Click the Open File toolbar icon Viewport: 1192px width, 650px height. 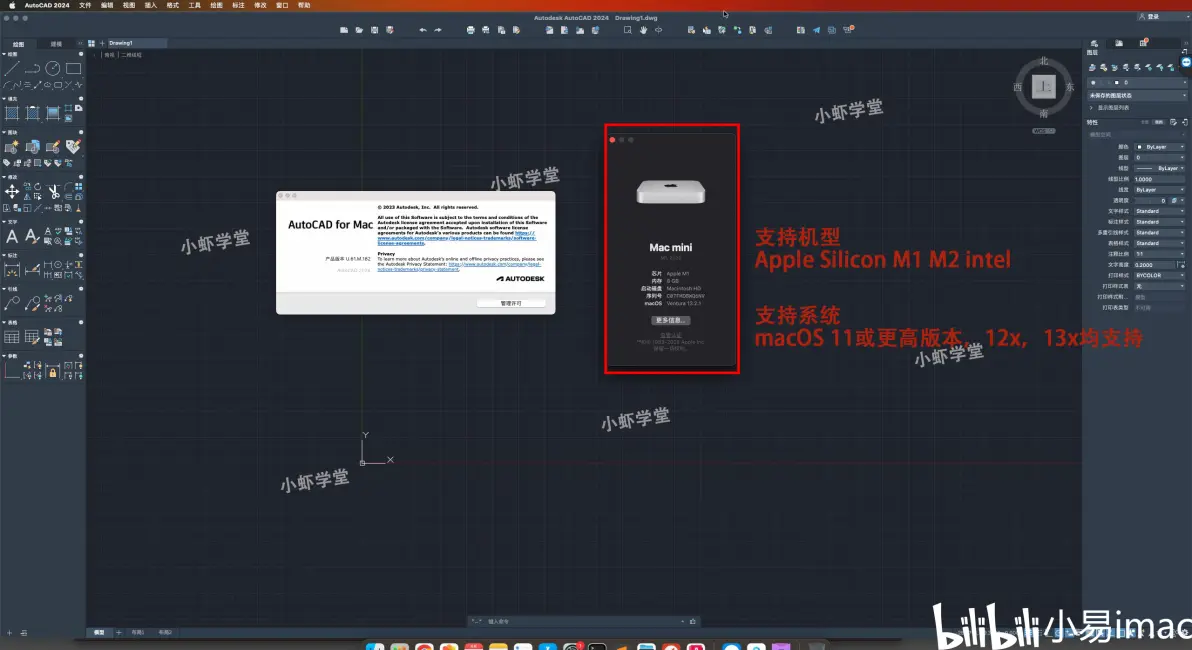pos(359,30)
